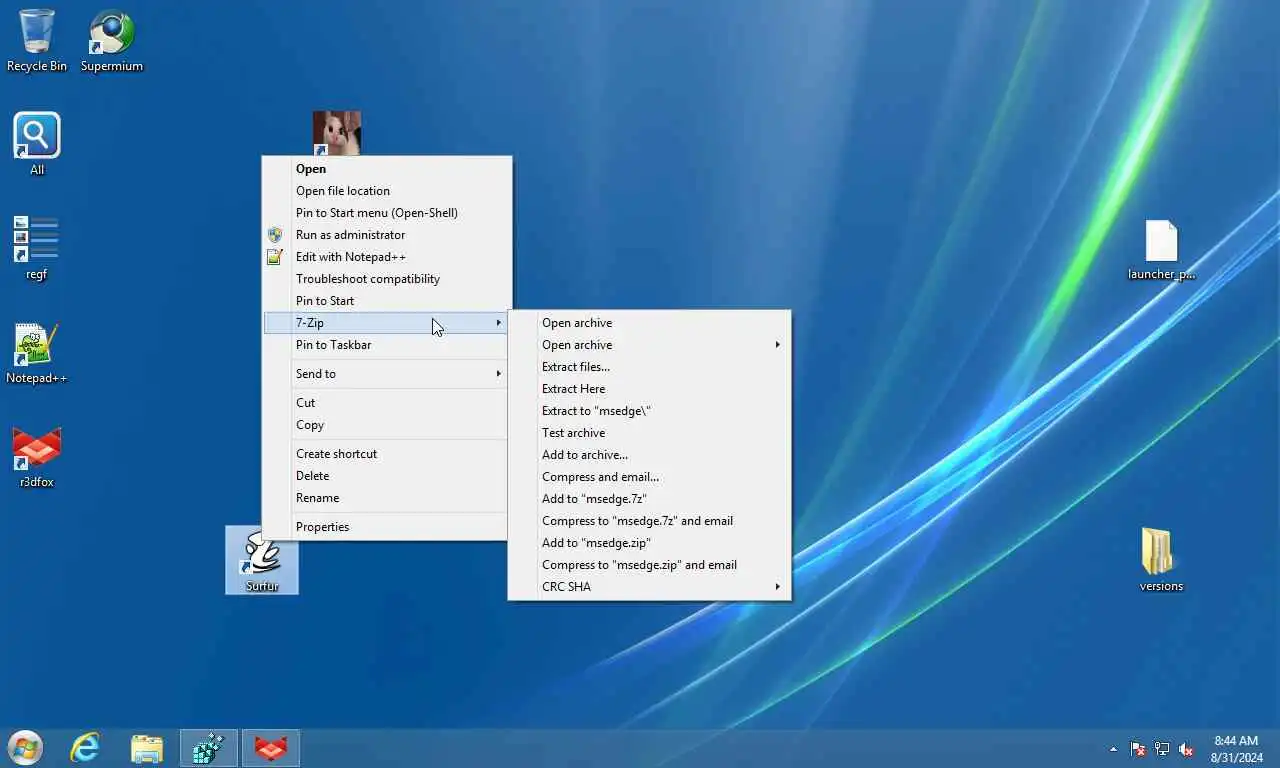
Task: Select the All search shortcut icon
Action: [x=37, y=143]
